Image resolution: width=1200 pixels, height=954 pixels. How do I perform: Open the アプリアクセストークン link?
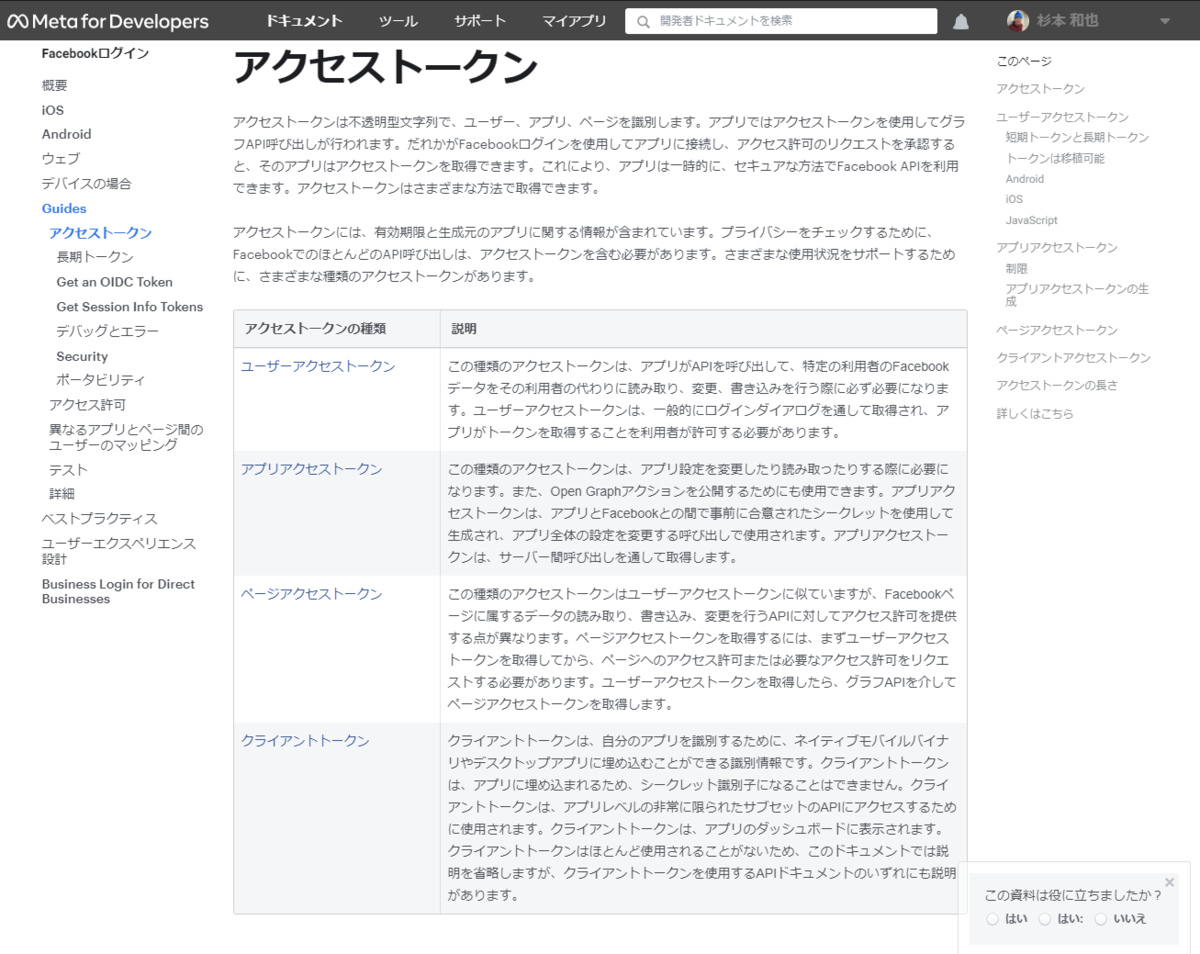click(x=311, y=467)
